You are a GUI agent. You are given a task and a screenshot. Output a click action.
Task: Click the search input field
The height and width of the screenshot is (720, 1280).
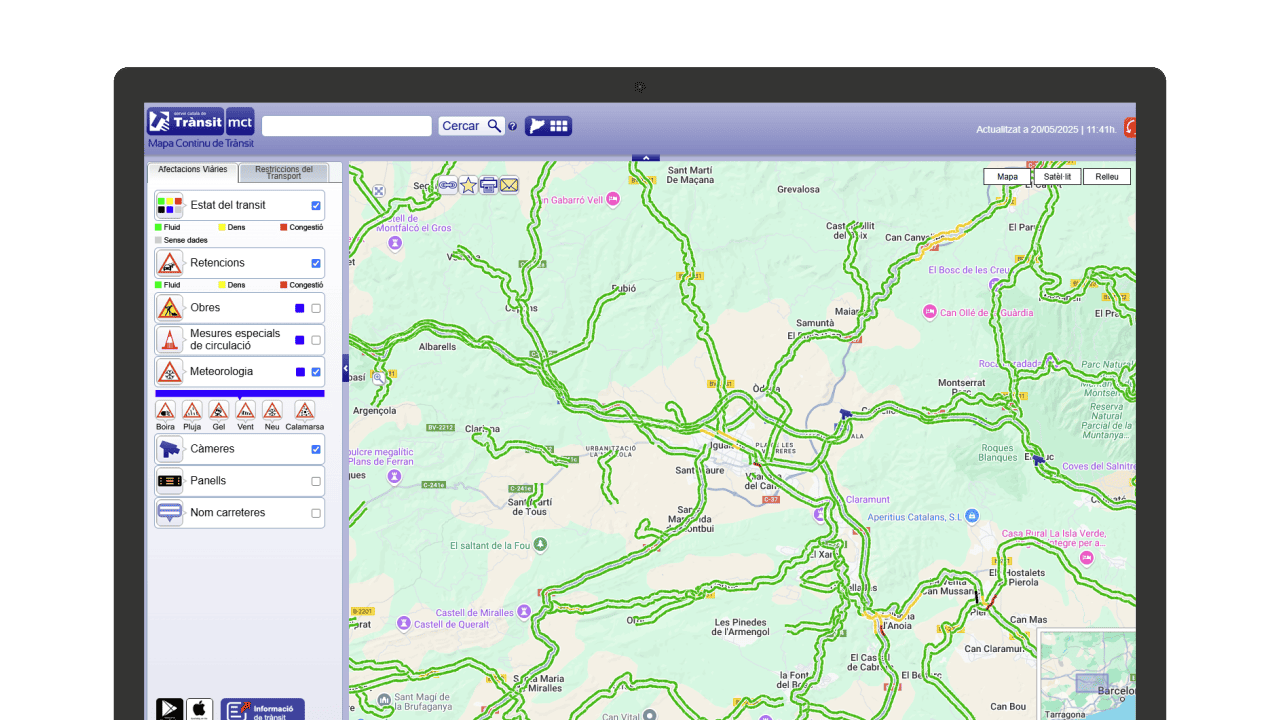(x=347, y=126)
